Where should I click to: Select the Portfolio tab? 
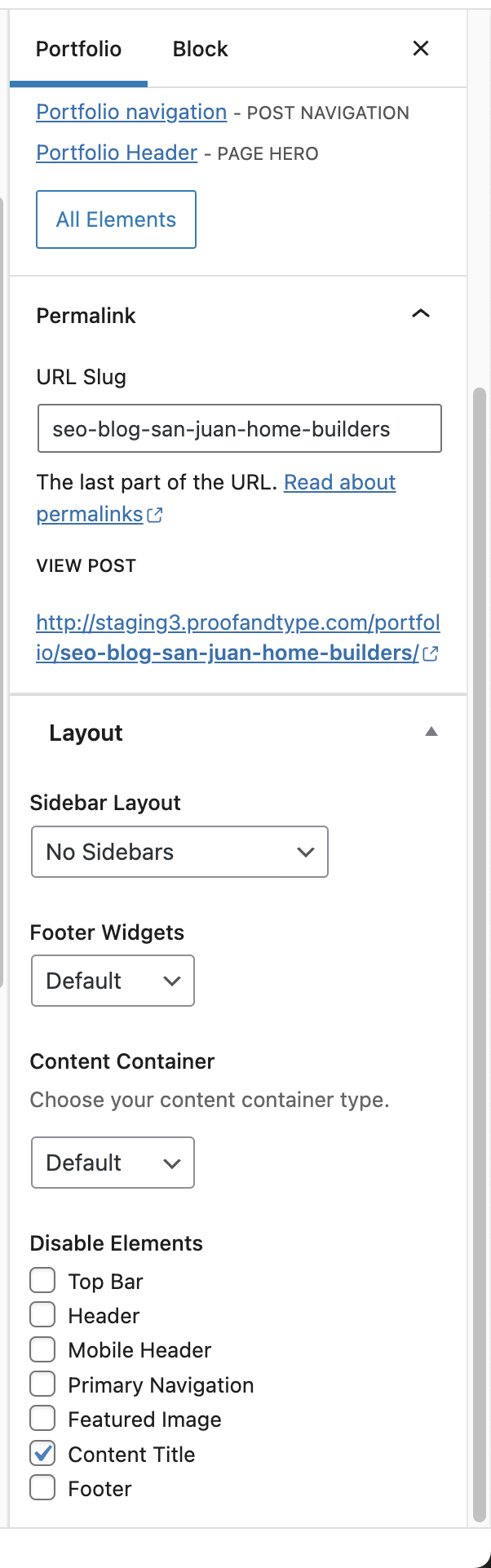coord(78,49)
